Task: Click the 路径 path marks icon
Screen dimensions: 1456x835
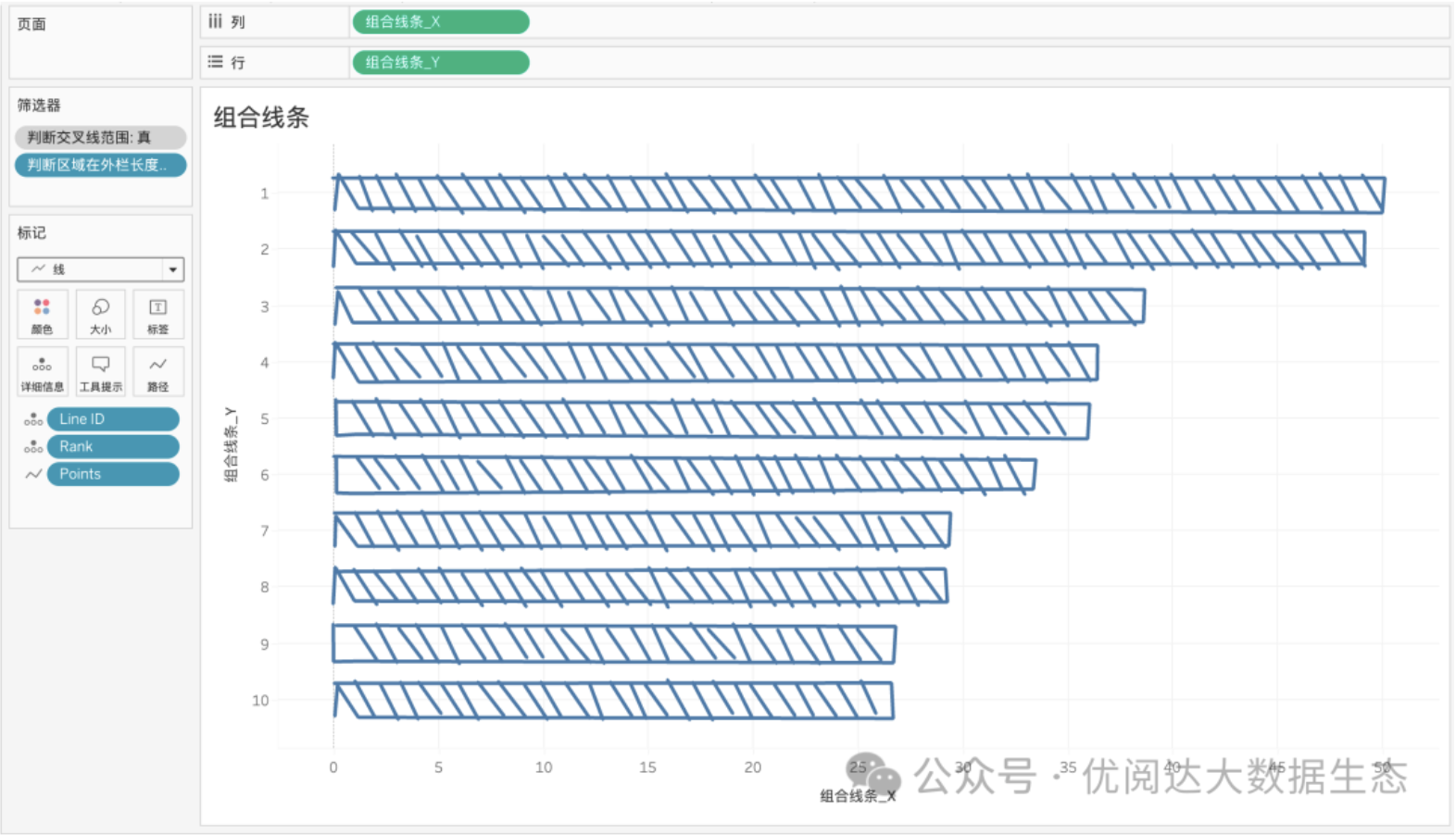Action: tap(157, 371)
